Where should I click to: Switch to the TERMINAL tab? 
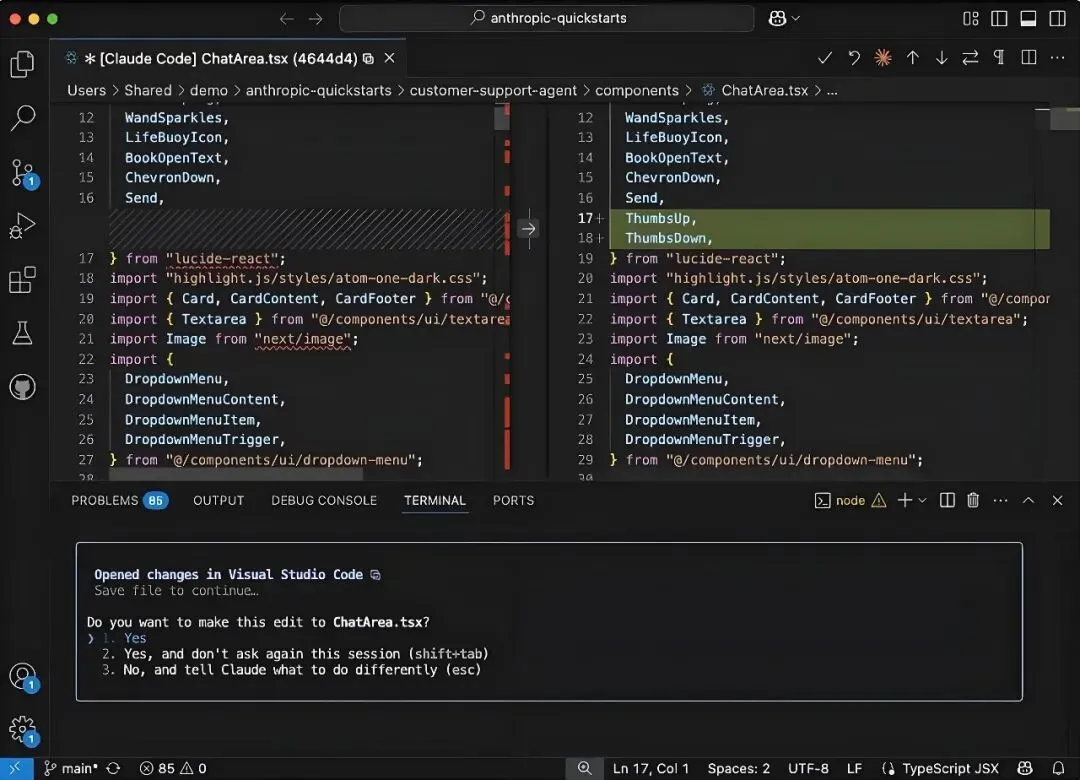point(435,500)
